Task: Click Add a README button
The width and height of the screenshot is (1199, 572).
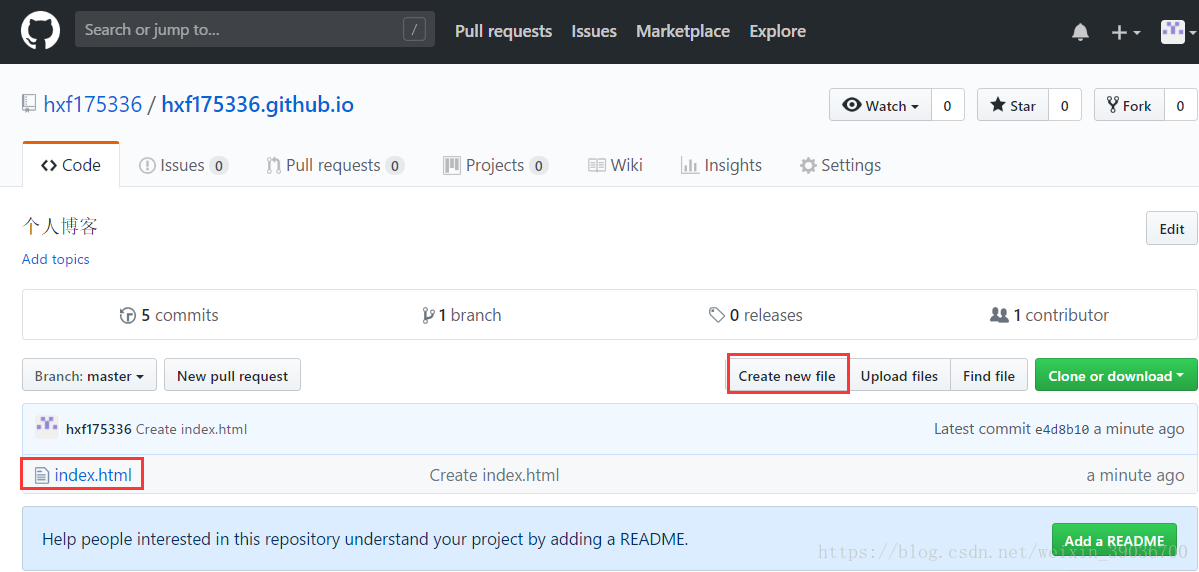Action: 1113,540
